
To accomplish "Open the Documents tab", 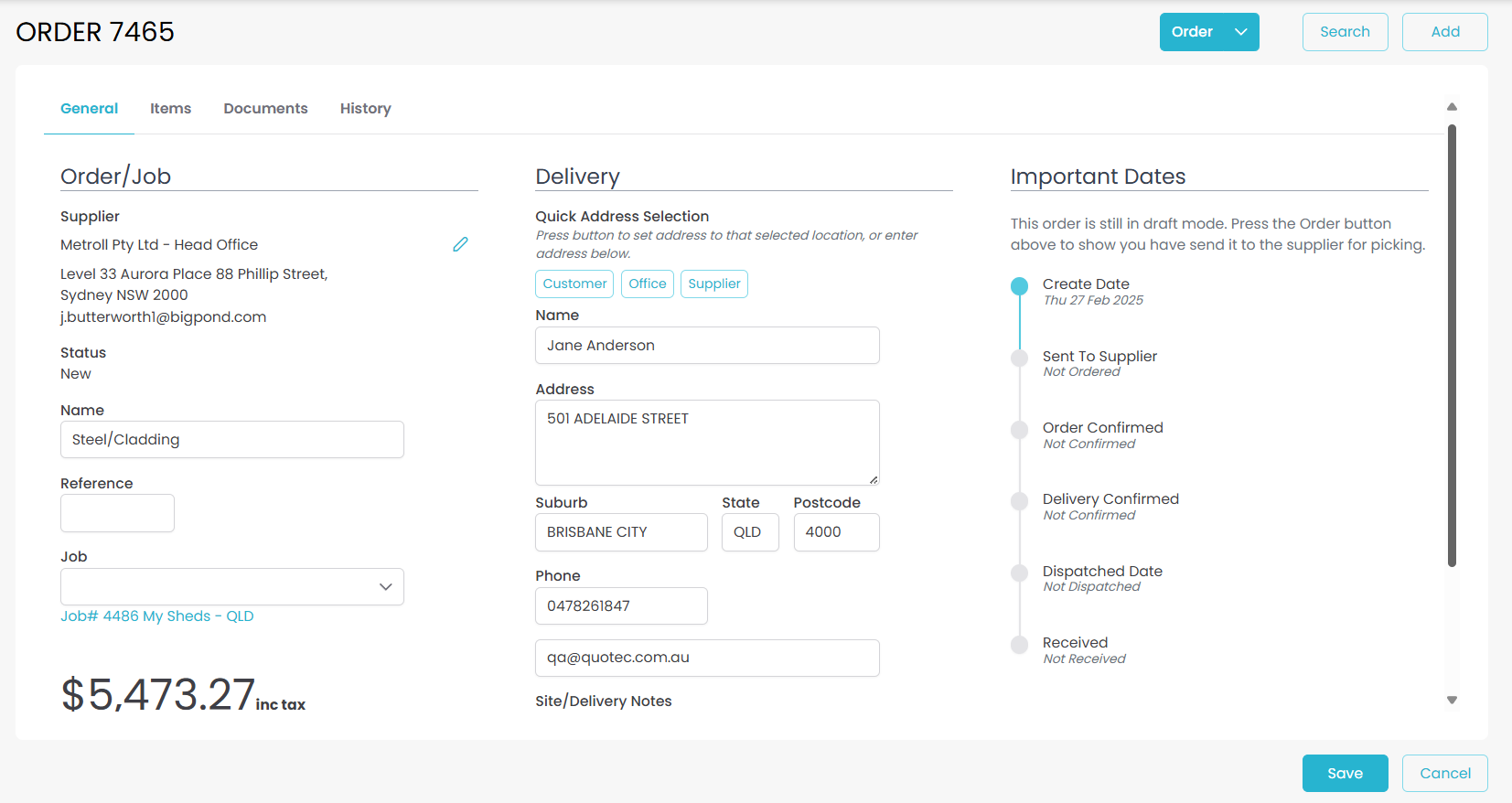I will click(265, 109).
